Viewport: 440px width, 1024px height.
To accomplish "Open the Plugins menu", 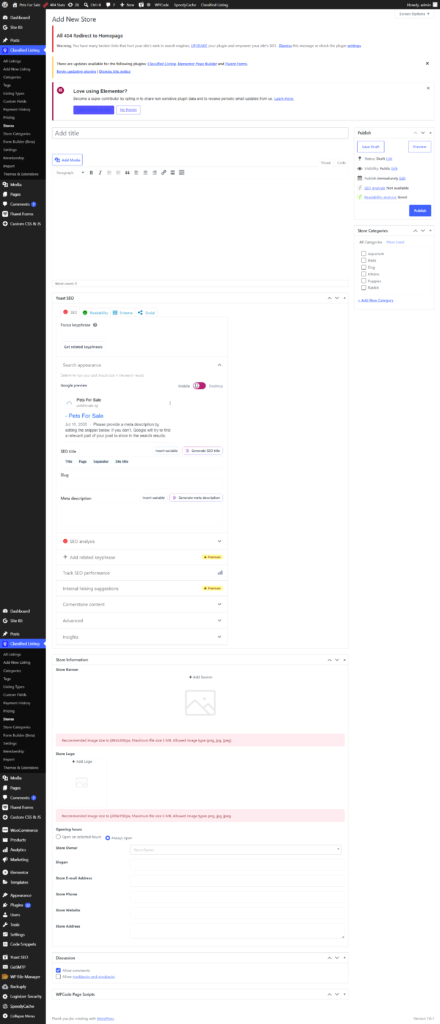I will click(23, 905).
